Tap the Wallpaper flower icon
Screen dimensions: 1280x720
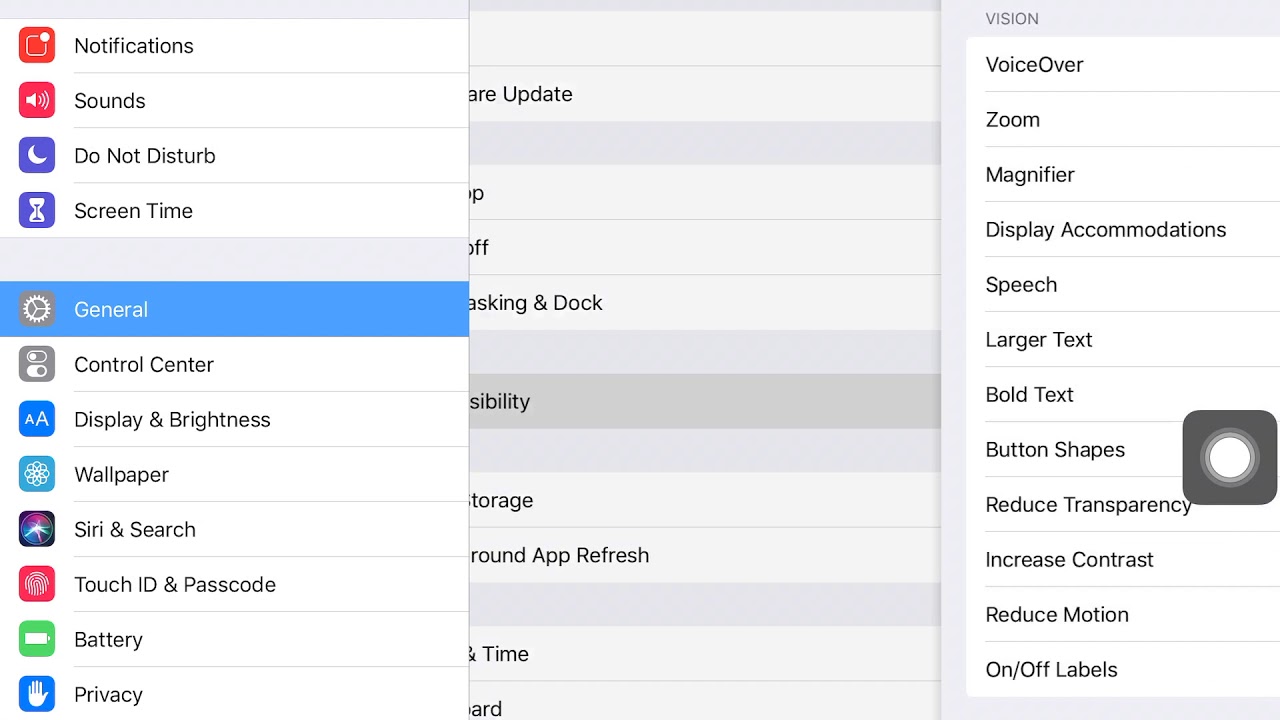coord(37,475)
